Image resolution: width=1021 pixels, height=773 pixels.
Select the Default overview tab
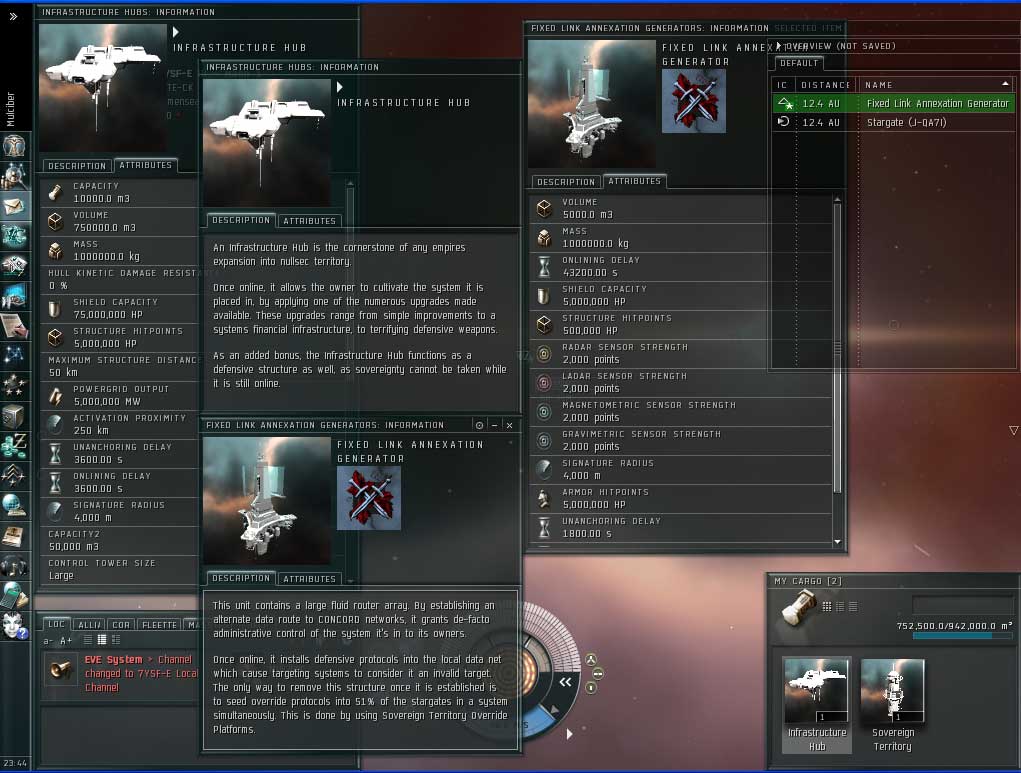[x=799, y=63]
